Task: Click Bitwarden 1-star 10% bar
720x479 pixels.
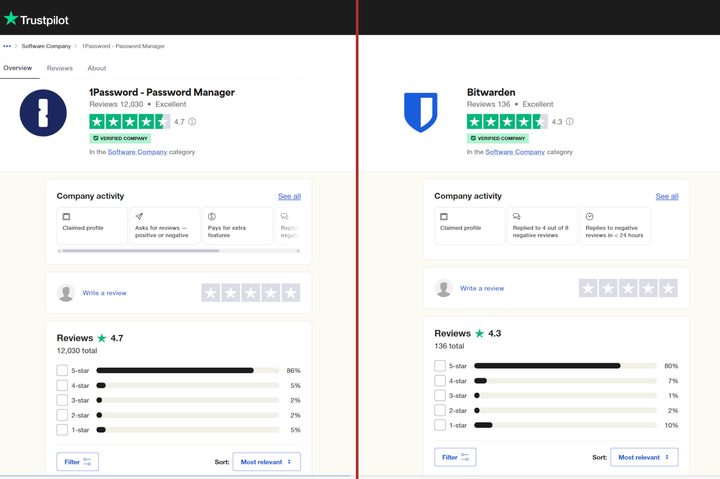Action: [x=565, y=425]
